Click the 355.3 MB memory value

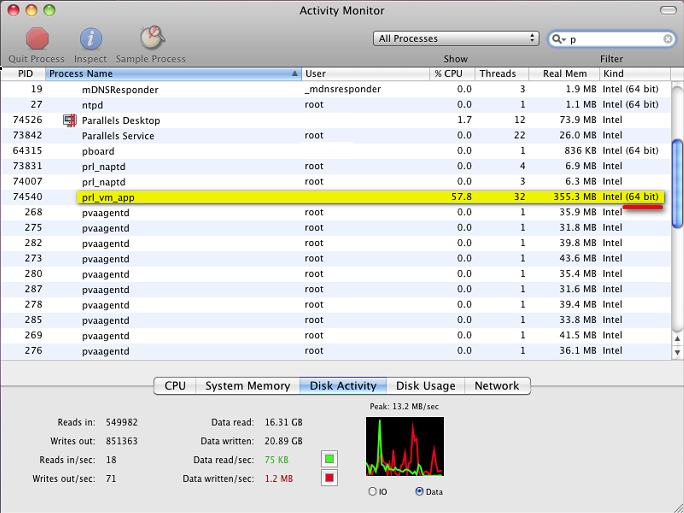click(x=575, y=197)
